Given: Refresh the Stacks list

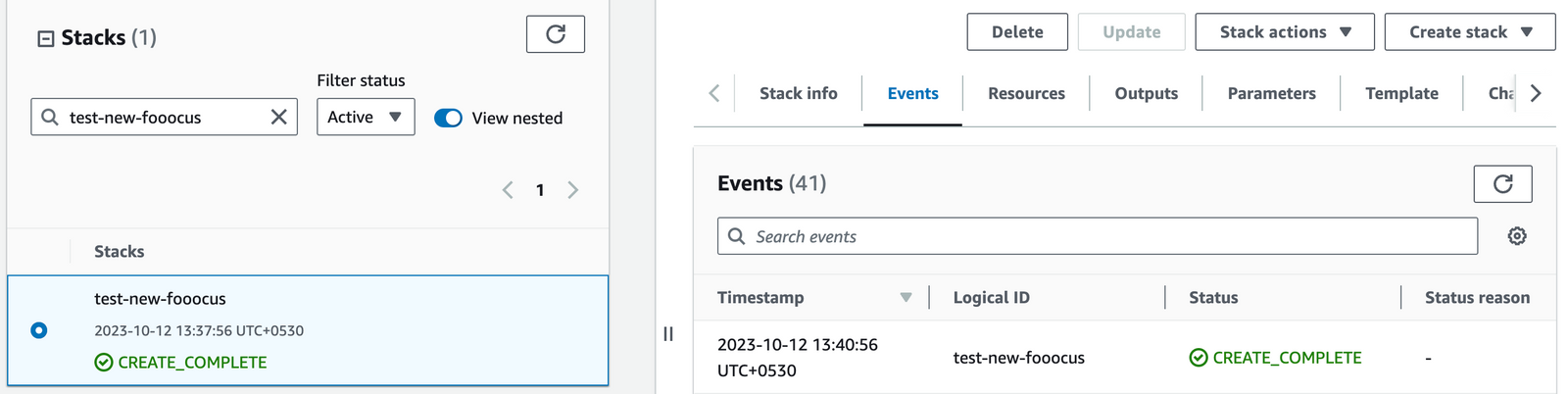Looking at the screenshot, I should coord(556,34).
